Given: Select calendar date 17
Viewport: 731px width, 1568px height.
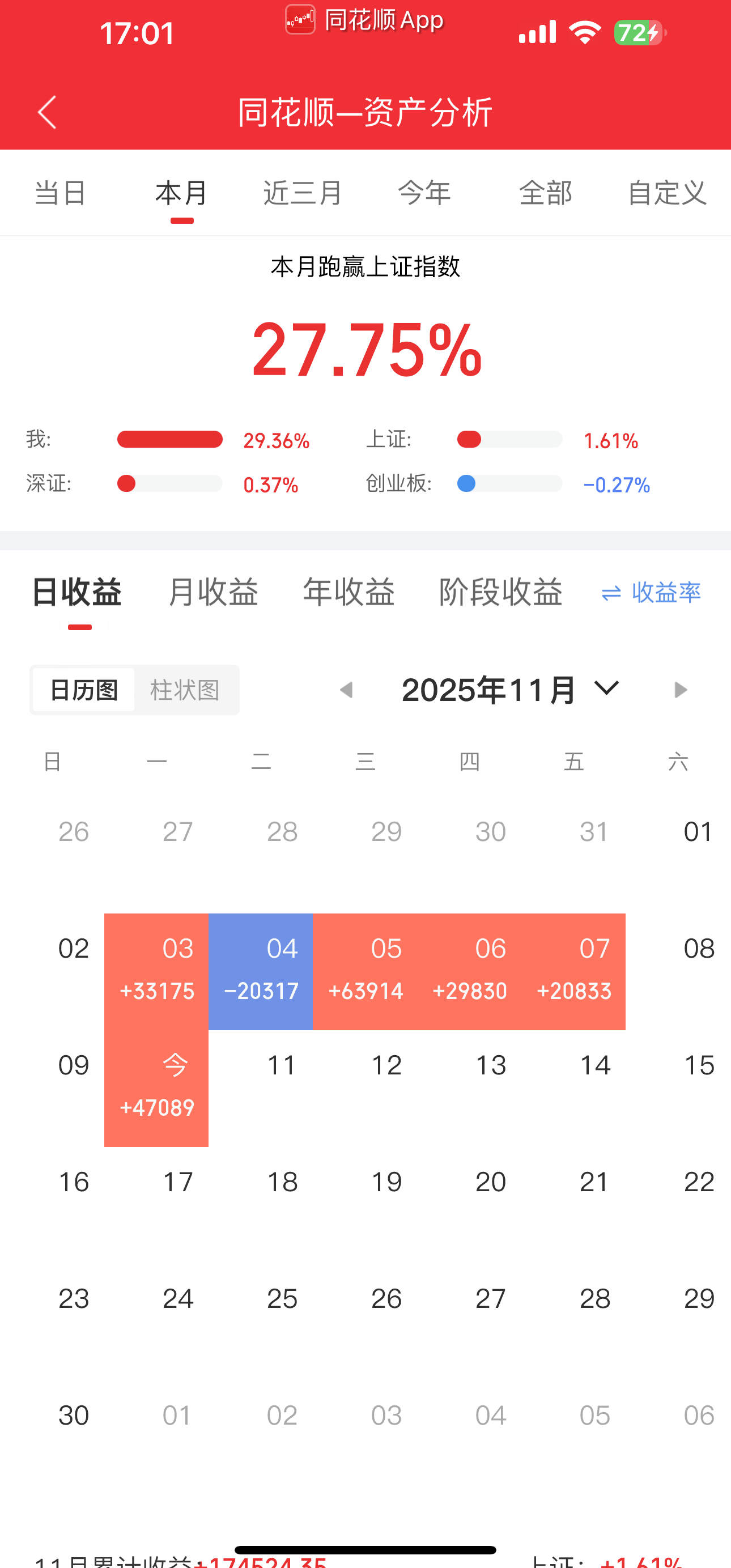Looking at the screenshot, I should tap(178, 1182).
